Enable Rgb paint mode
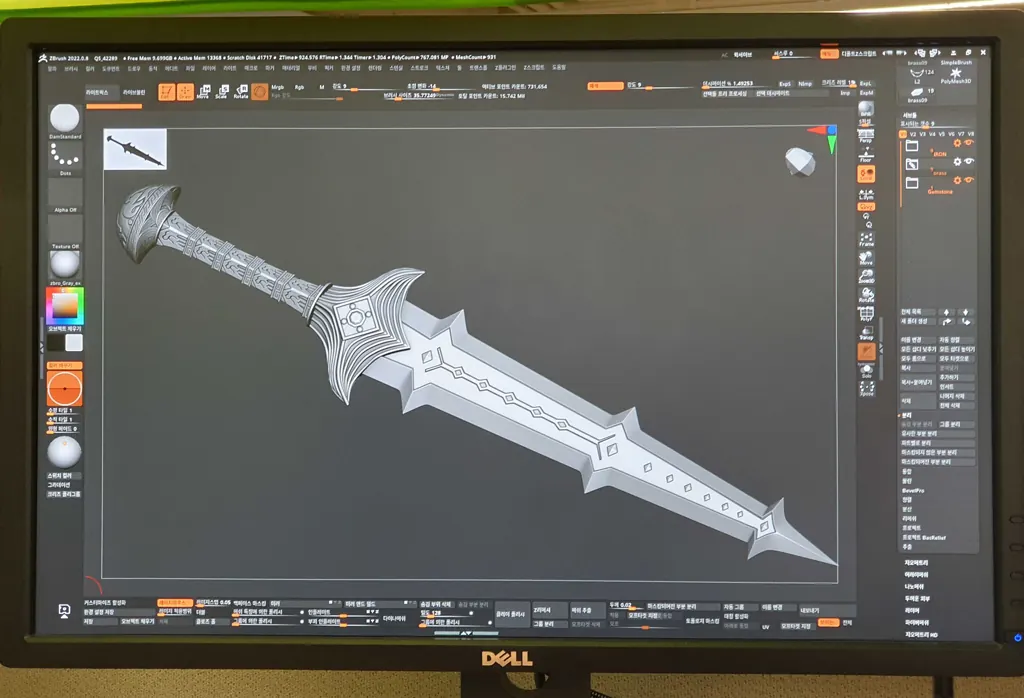This screenshot has width=1024, height=698. point(299,87)
